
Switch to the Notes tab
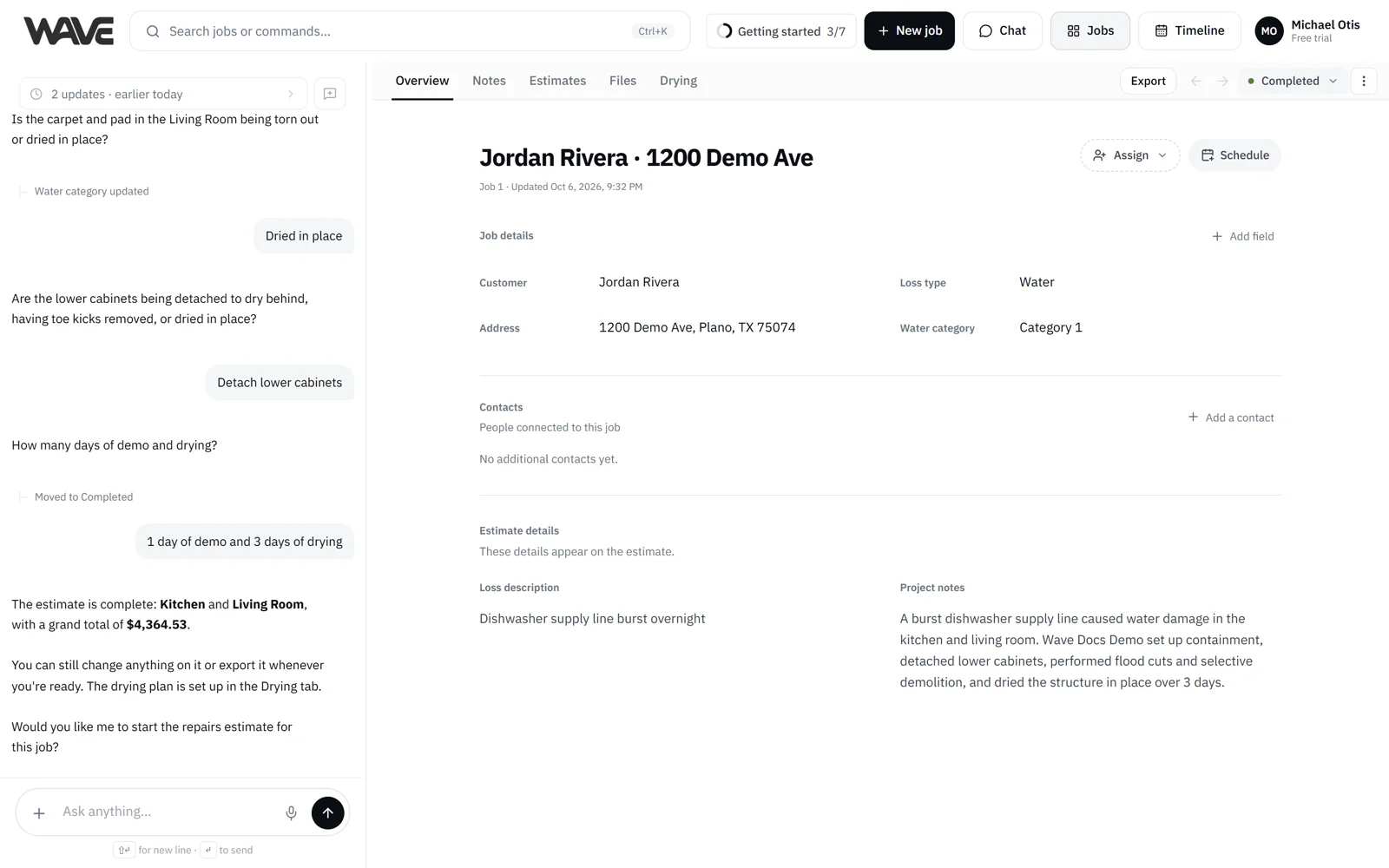(x=489, y=81)
